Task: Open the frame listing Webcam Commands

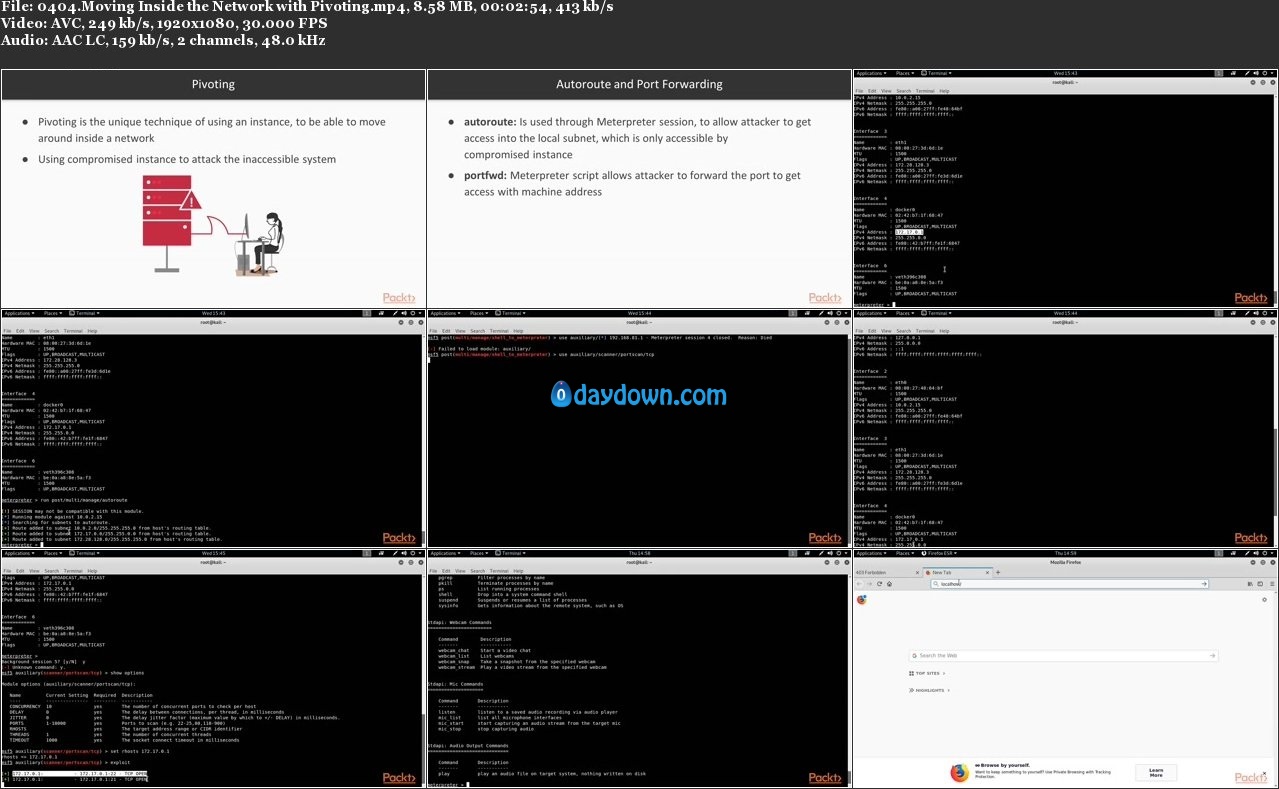Action: [x=639, y=668]
